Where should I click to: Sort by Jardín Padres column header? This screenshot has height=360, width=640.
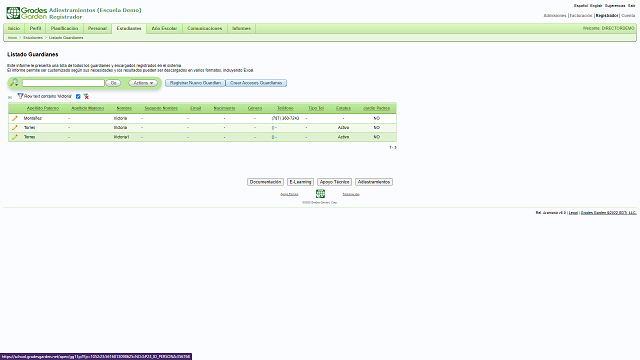pos(376,108)
